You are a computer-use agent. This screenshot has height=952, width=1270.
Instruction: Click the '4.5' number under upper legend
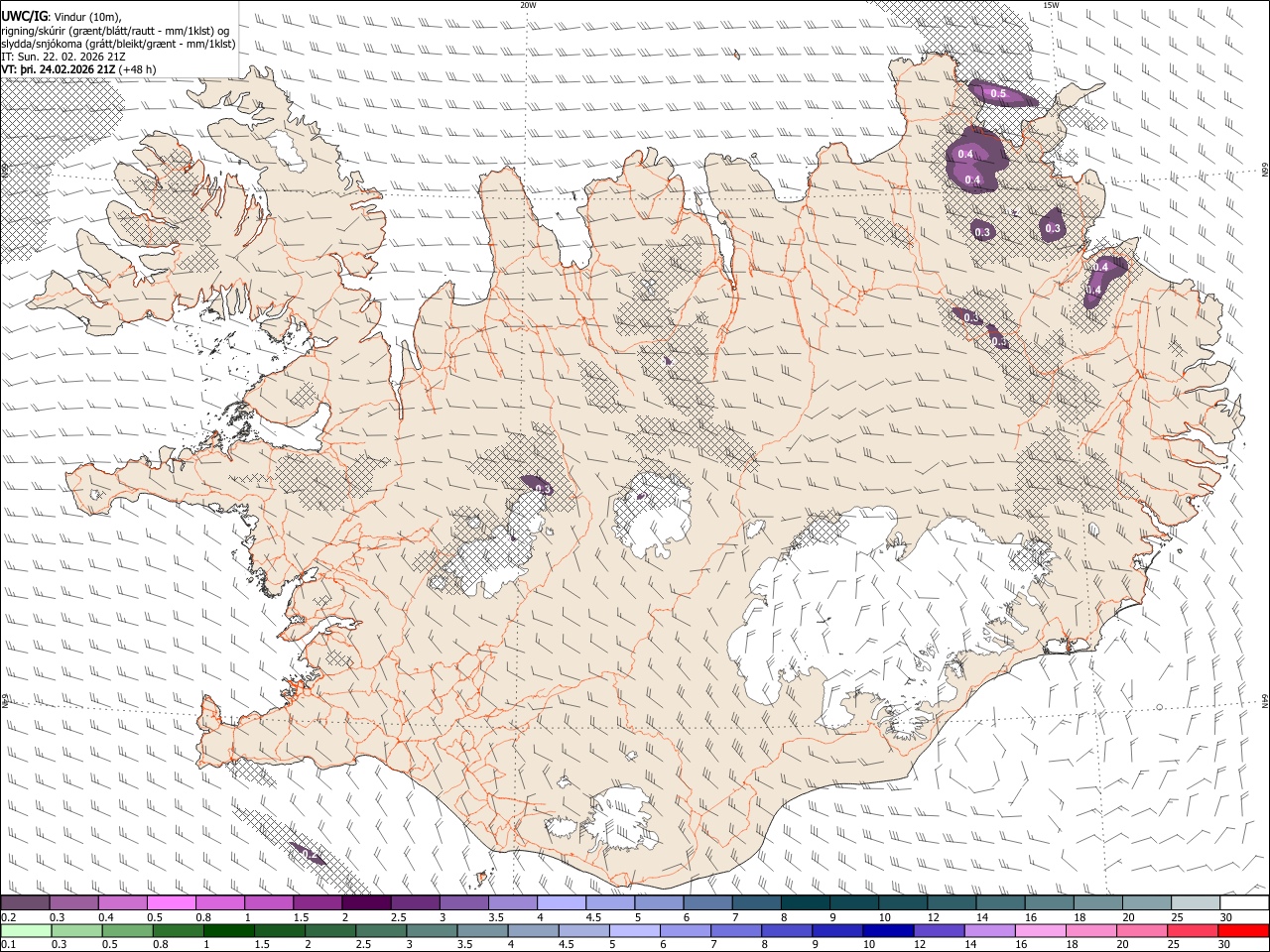[593, 917]
